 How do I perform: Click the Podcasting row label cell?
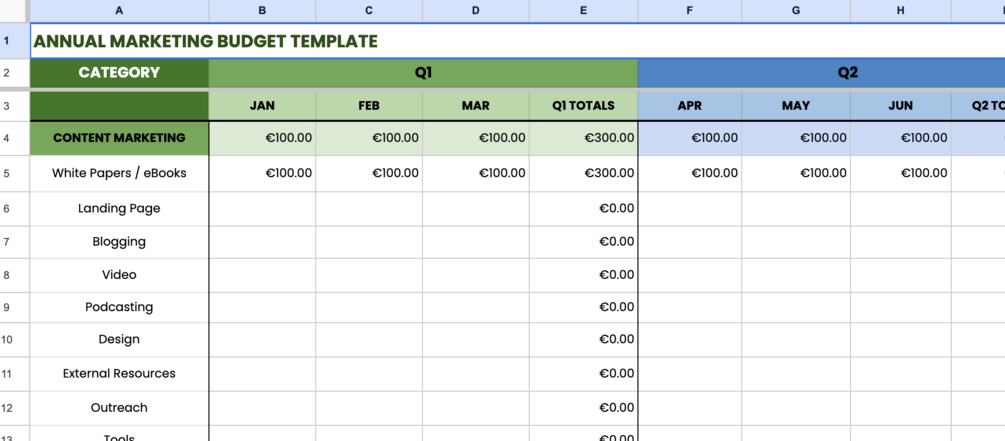[119, 307]
